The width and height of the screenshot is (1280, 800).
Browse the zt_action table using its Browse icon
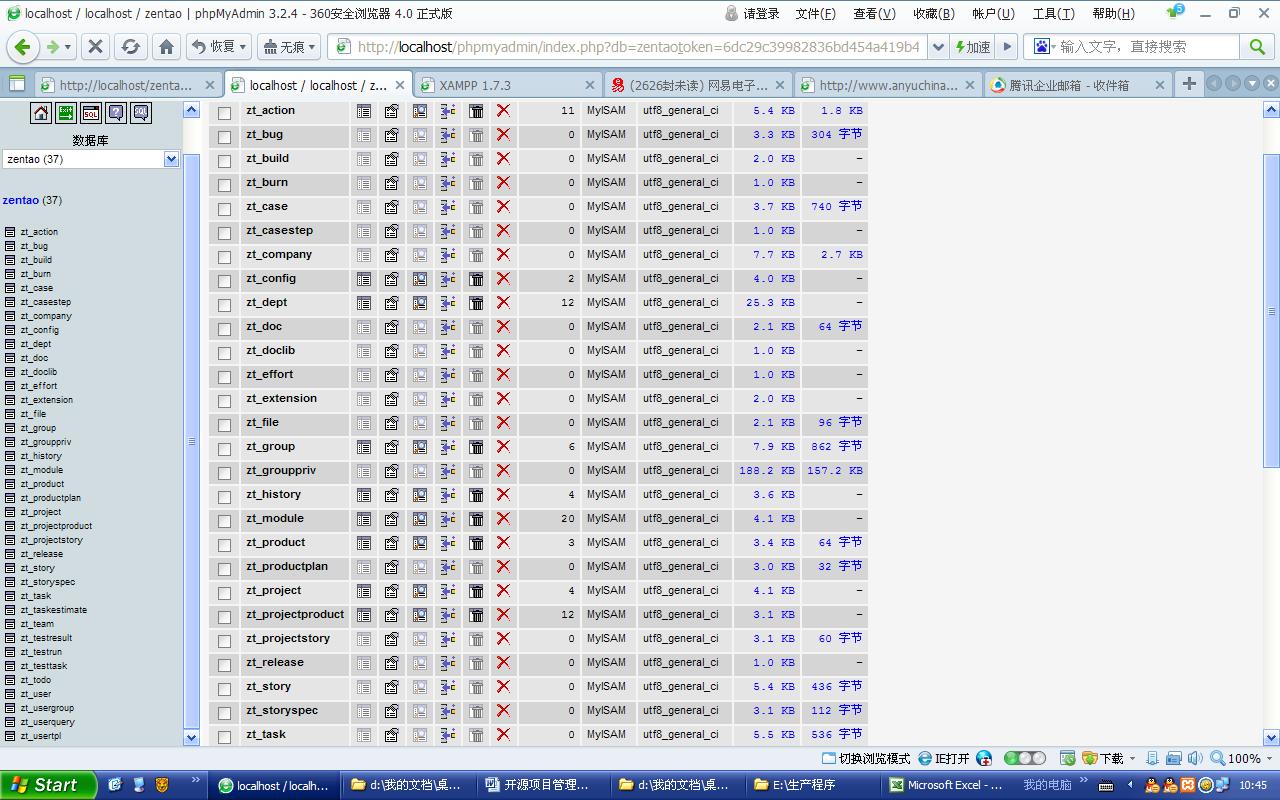(363, 110)
